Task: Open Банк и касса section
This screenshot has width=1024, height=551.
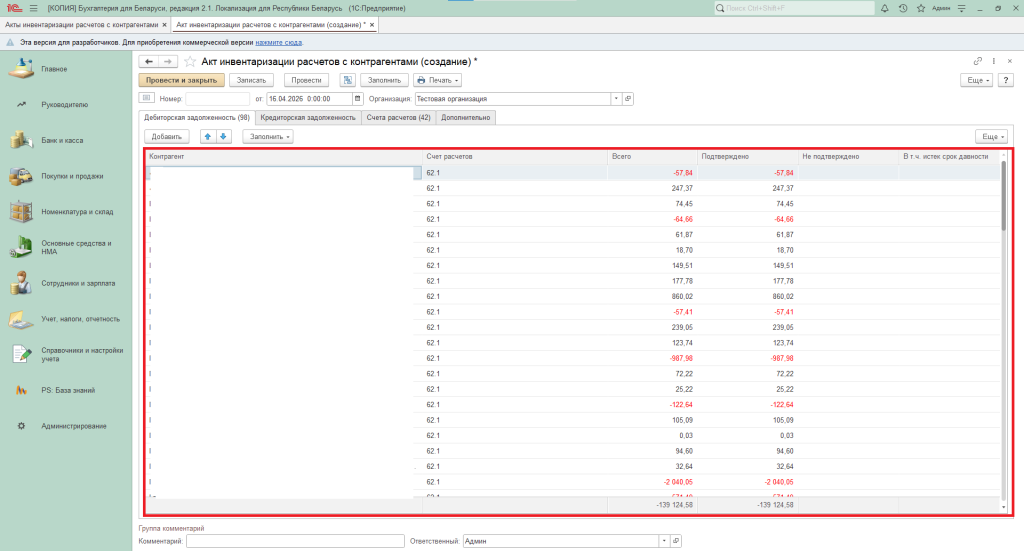Action: click(62, 140)
